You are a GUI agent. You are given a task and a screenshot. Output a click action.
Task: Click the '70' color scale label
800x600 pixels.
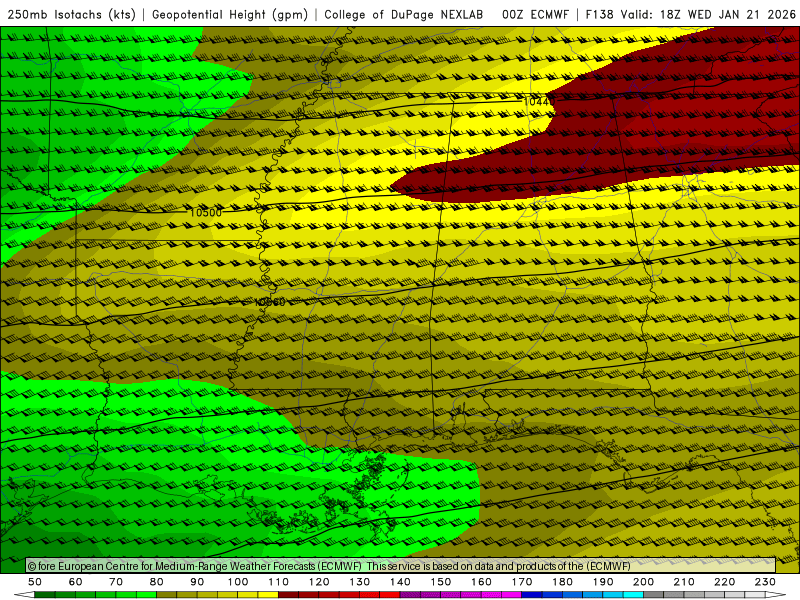click(116, 582)
